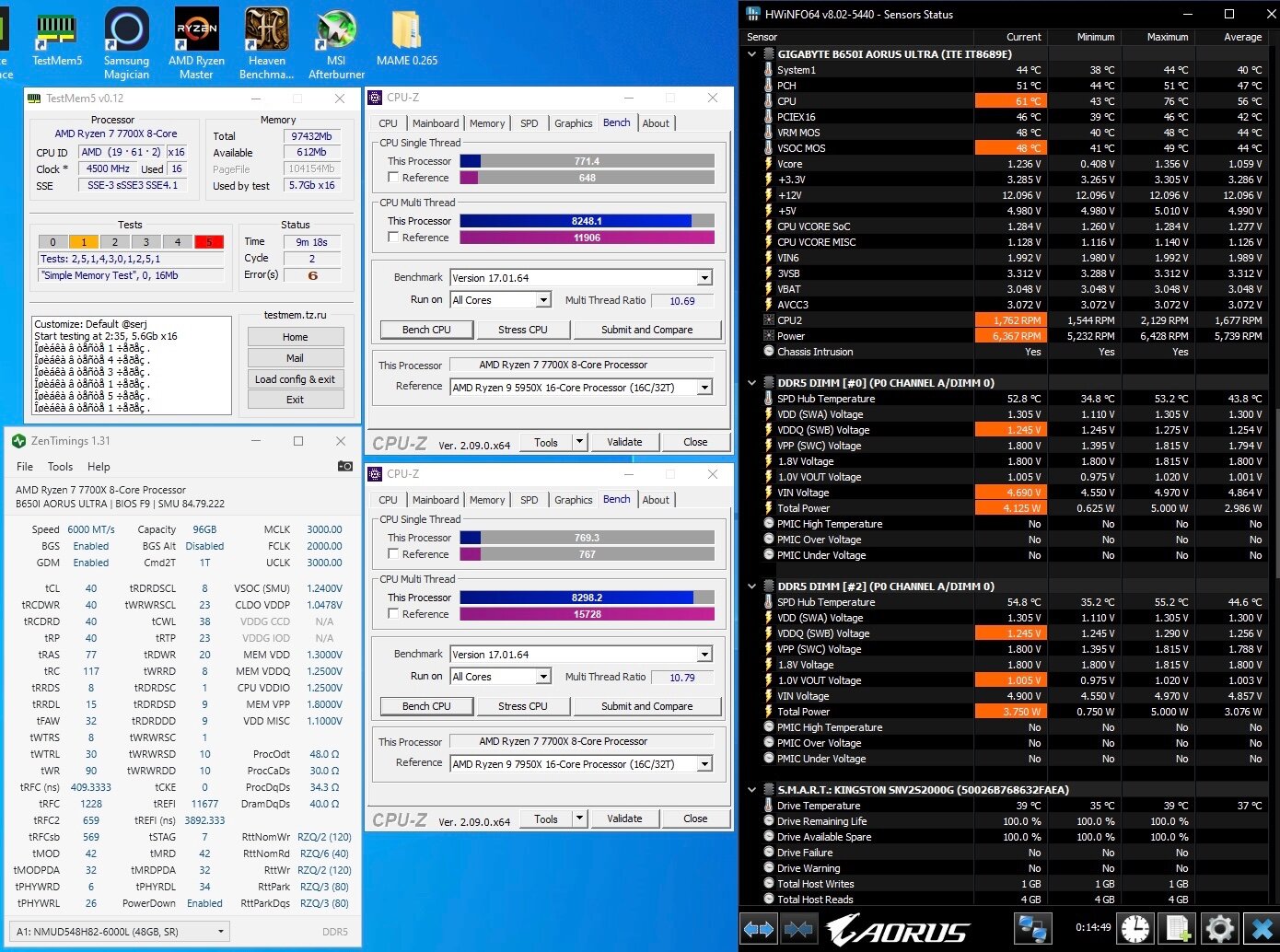Switch to SPD tab in 5950X CPU-Z window
Screen dimensions: 1280x952
pos(529,123)
